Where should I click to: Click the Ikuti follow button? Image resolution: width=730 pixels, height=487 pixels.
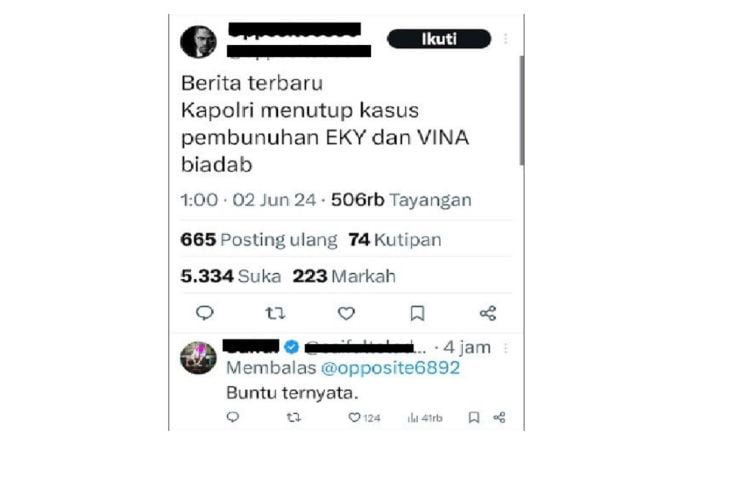[439, 39]
